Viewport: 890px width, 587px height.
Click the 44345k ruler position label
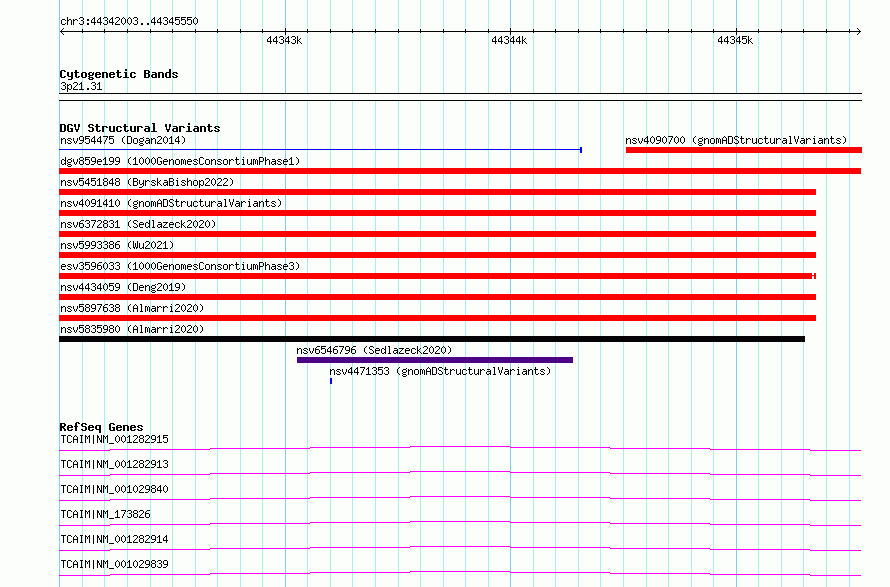[x=735, y=40]
